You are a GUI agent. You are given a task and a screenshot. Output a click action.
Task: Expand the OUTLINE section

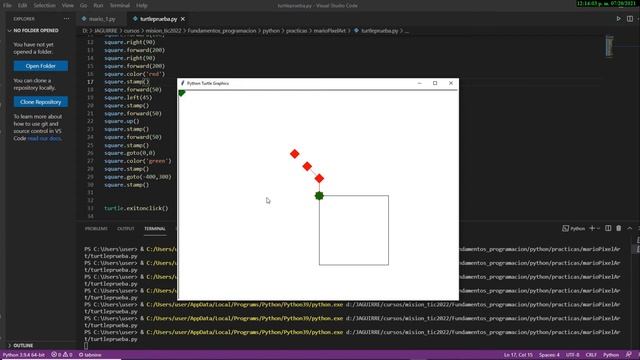click(x=23, y=345)
